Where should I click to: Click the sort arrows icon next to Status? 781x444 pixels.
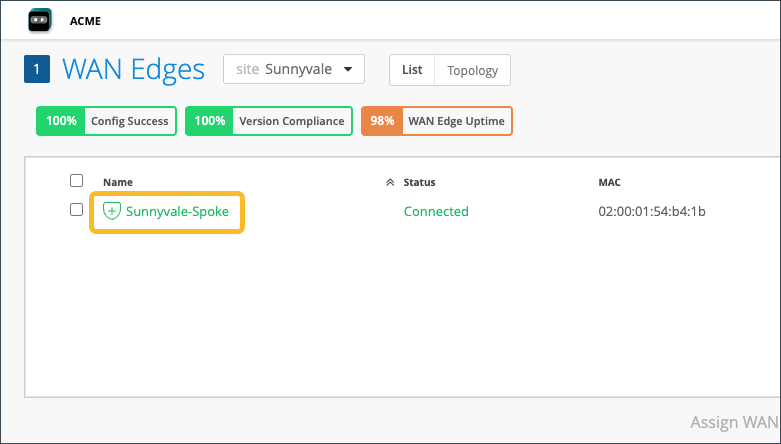pyautogui.click(x=390, y=183)
